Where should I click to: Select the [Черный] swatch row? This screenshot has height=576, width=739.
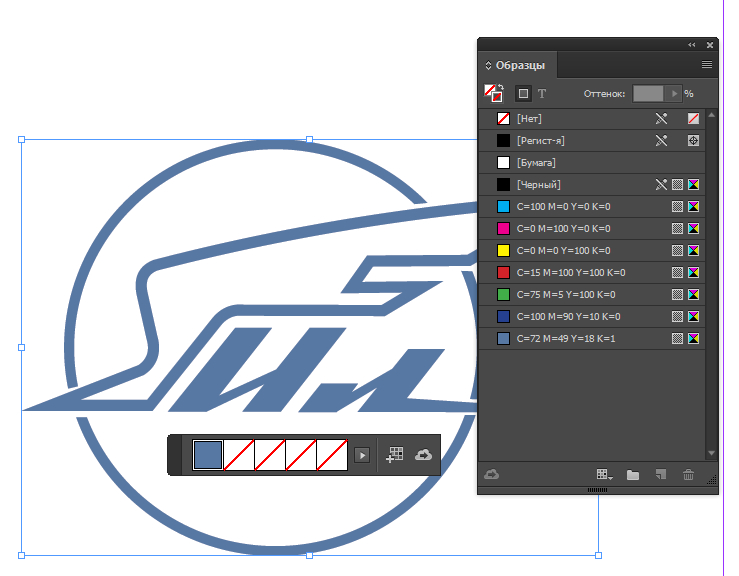click(591, 185)
